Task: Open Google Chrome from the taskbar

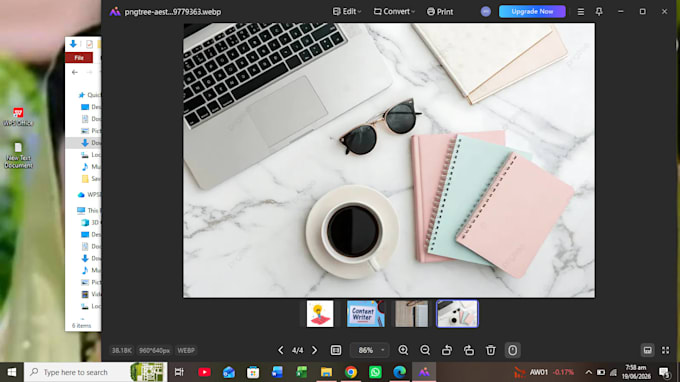Action: click(x=351, y=372)
